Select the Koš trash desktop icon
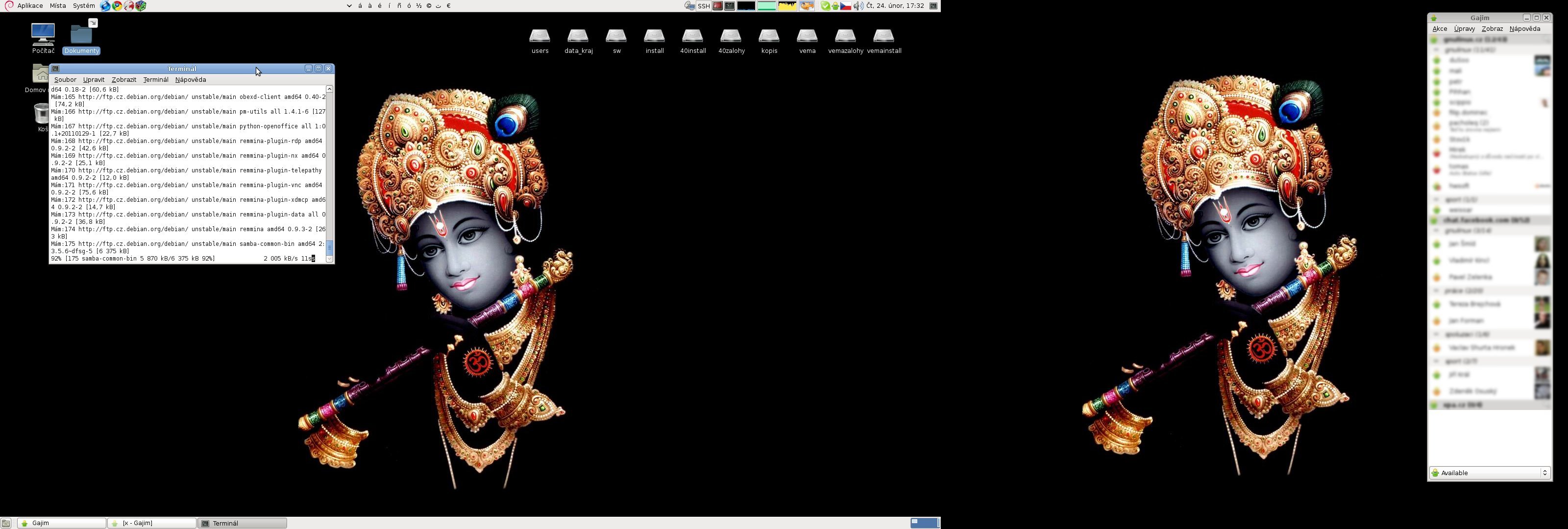 click(x=41, y=117)
